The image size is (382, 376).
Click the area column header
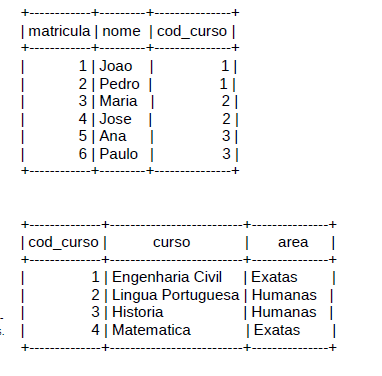(x=293, y=242)
